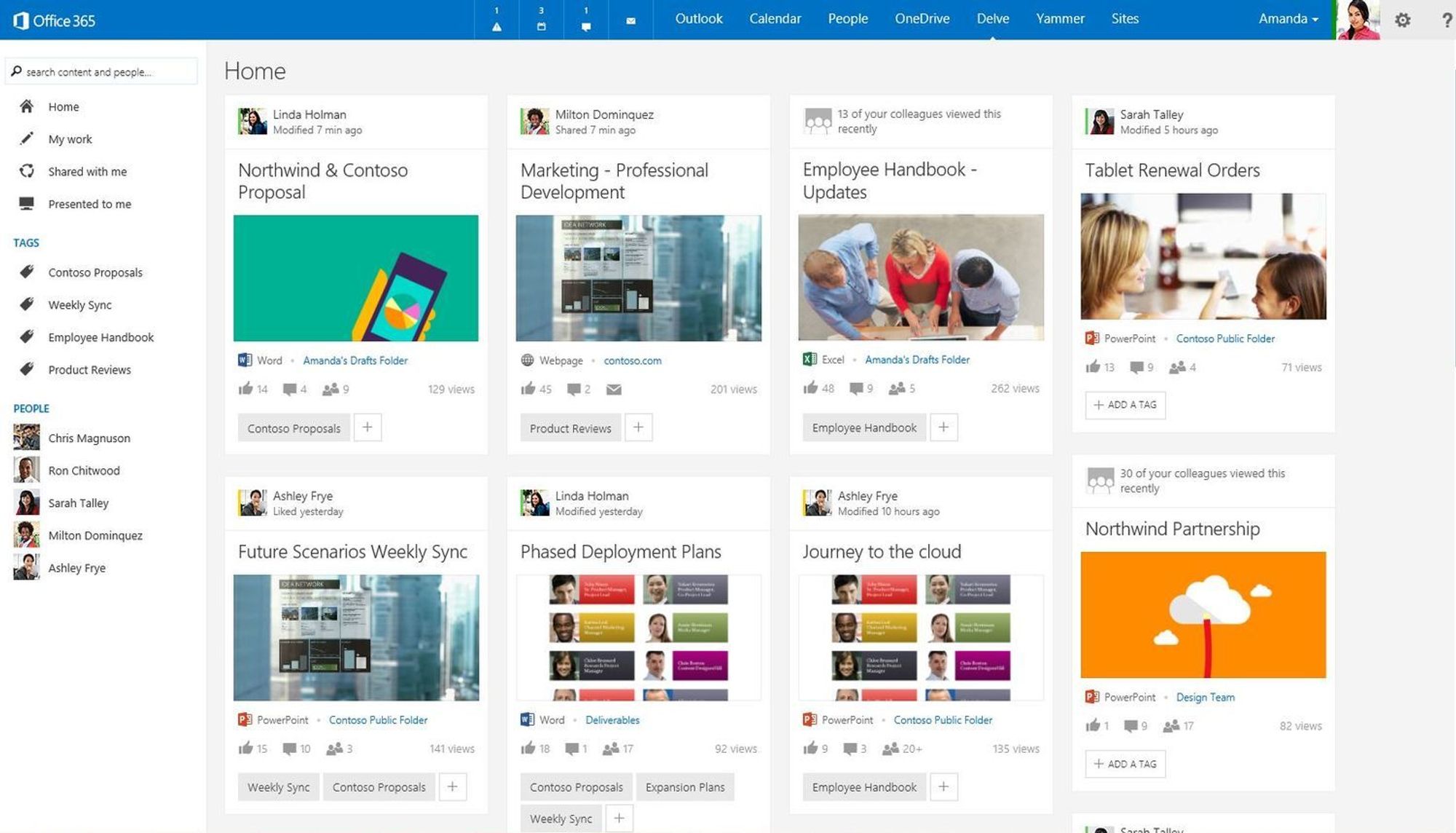Viewport: 1456px width, 833px height.
Task: Click ADD A TAG on Northwind Partnership card
Action: point(1125,763)
